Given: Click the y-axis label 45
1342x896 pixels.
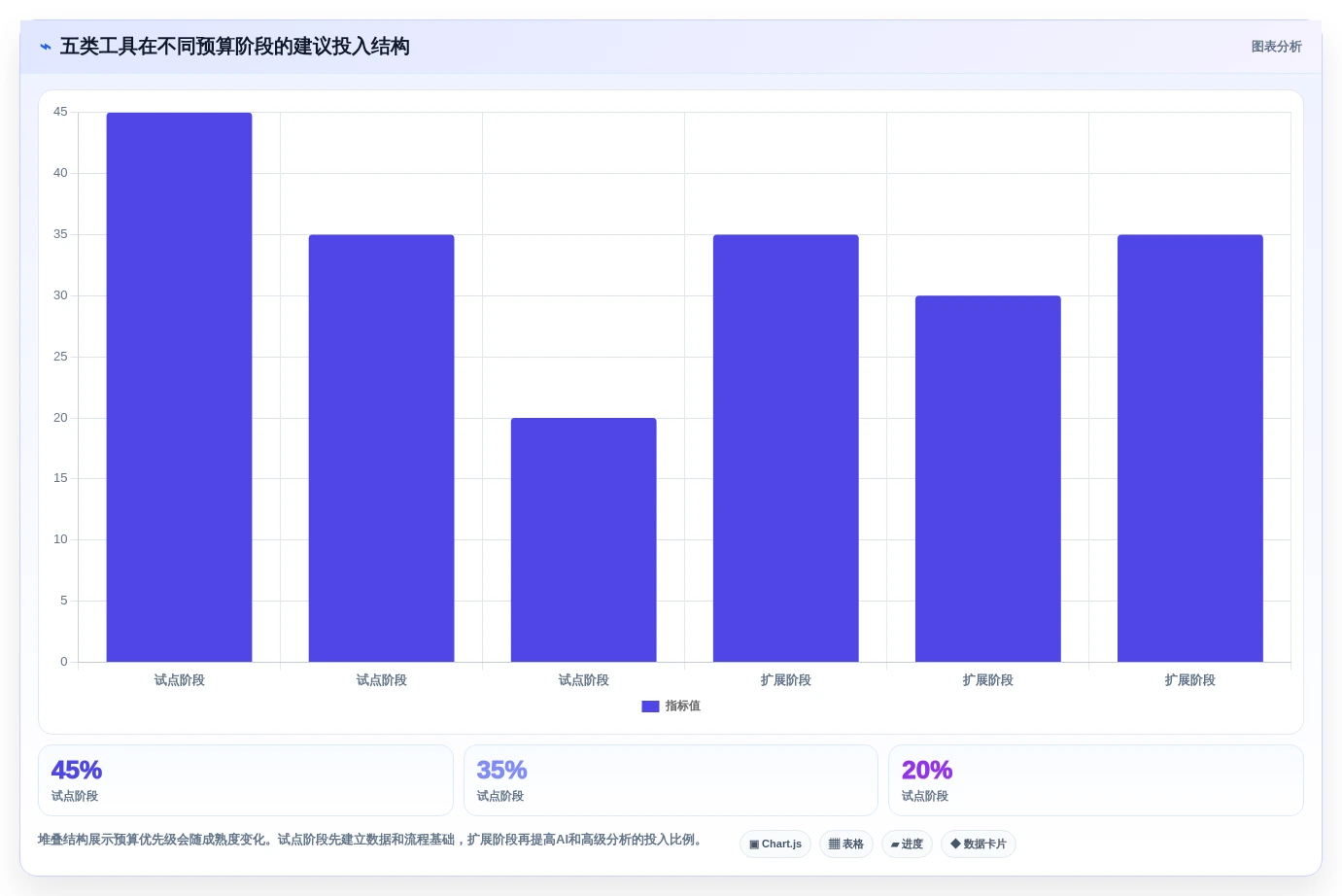Looking at the screenshot, I should pos(60,112).
